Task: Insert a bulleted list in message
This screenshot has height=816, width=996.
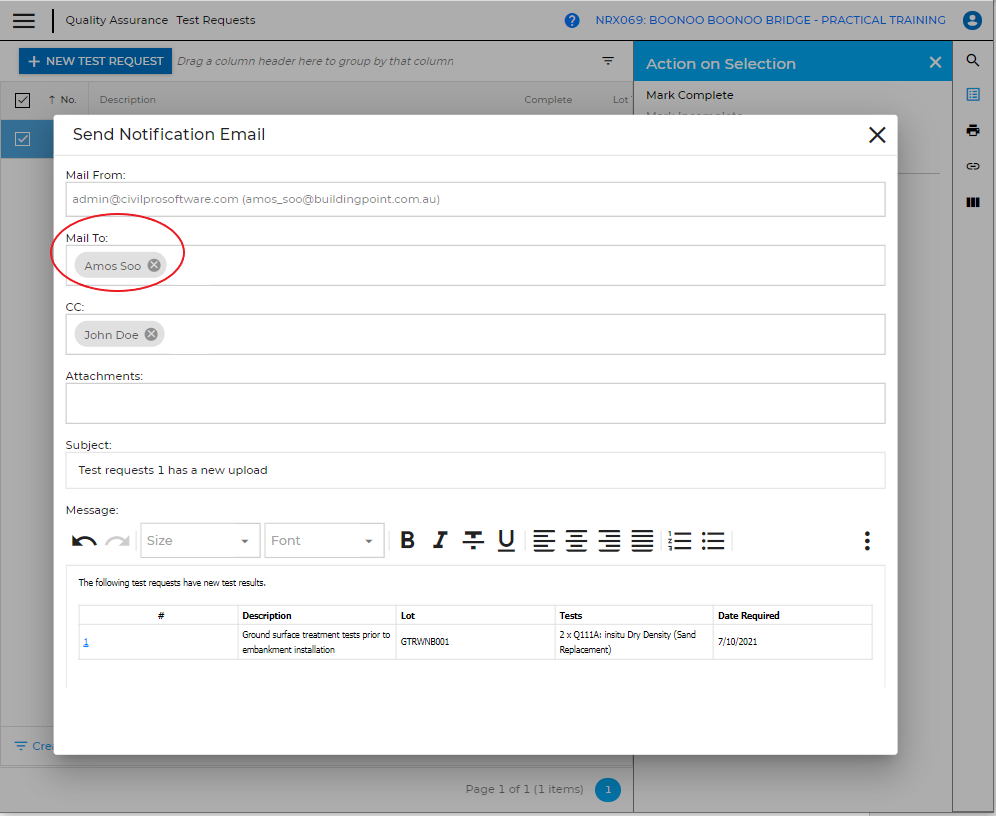Action: 713,541
